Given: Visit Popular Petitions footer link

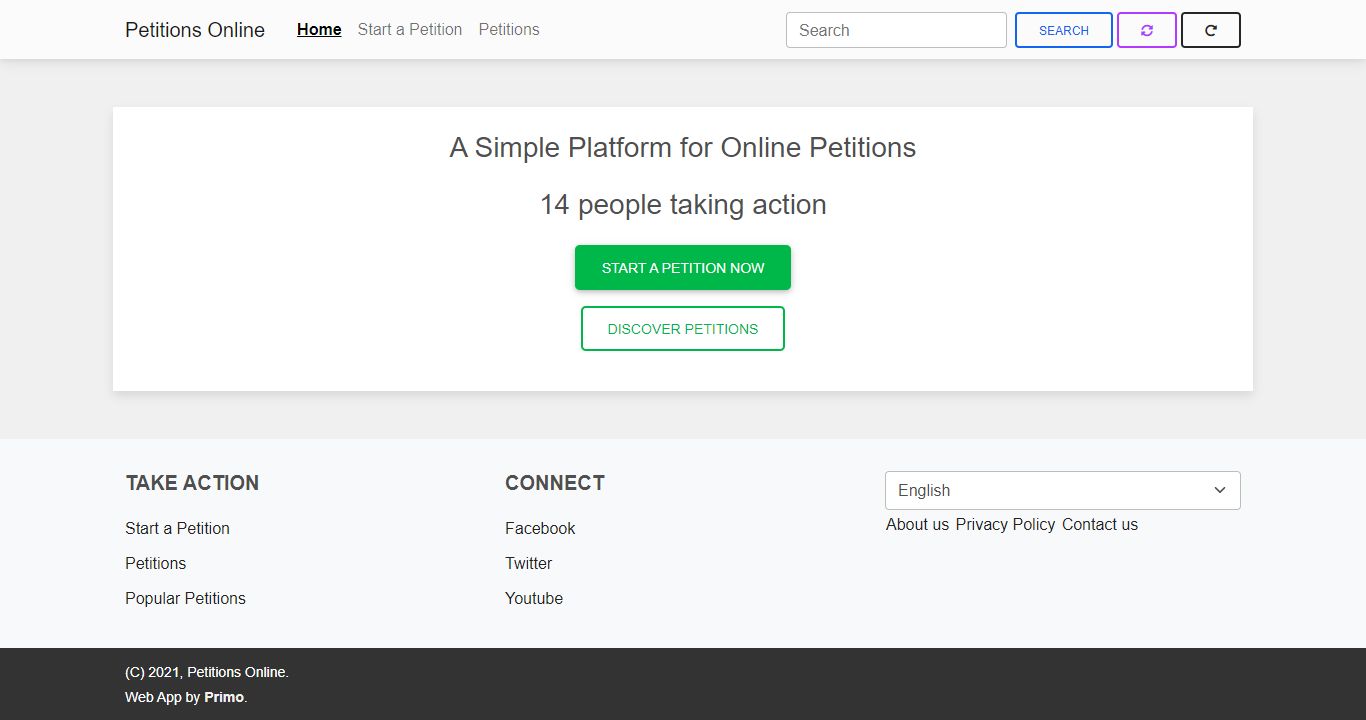Looking at the screenshot, I should click(185, 598).
